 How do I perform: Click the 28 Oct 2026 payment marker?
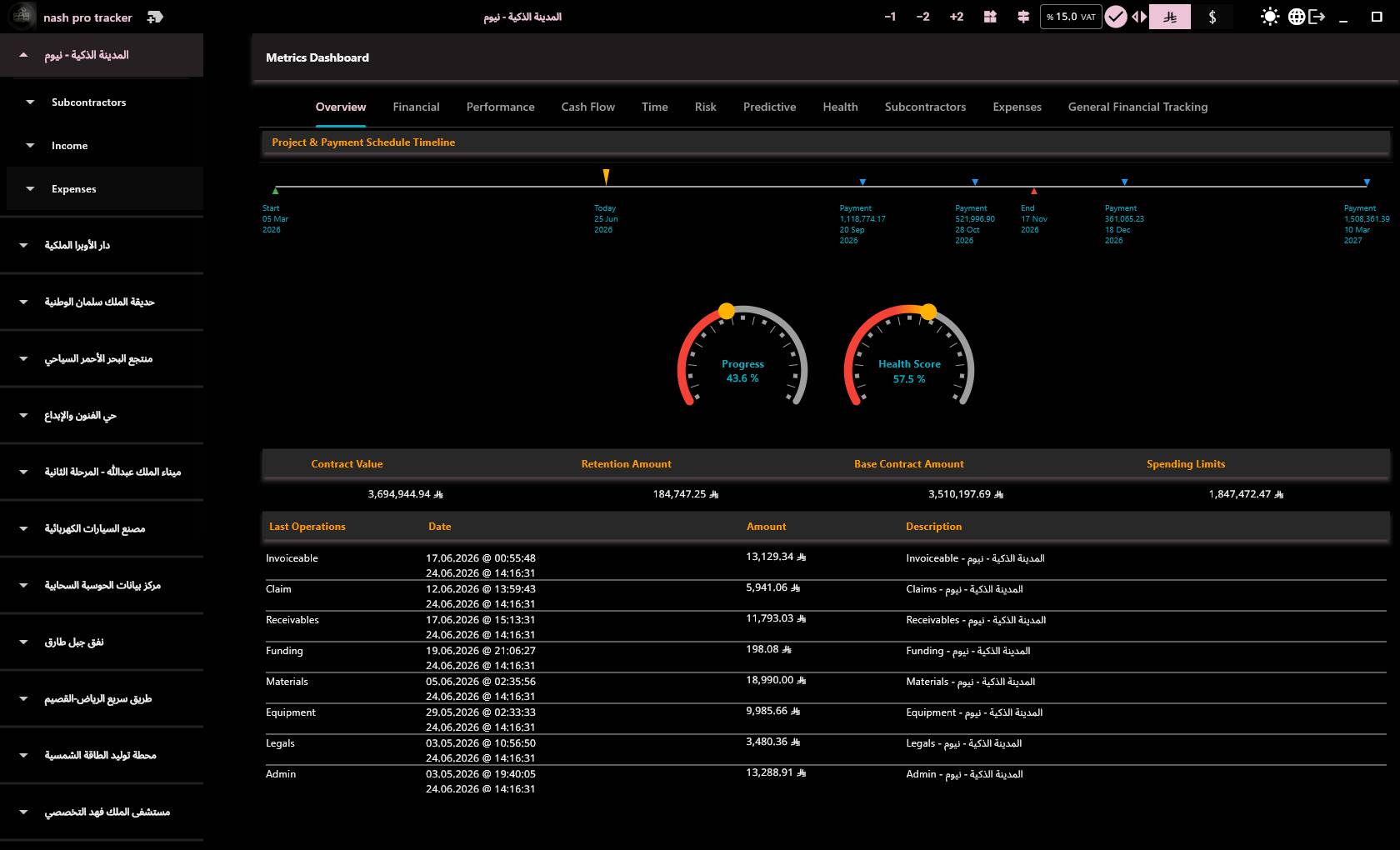point(975,182)
